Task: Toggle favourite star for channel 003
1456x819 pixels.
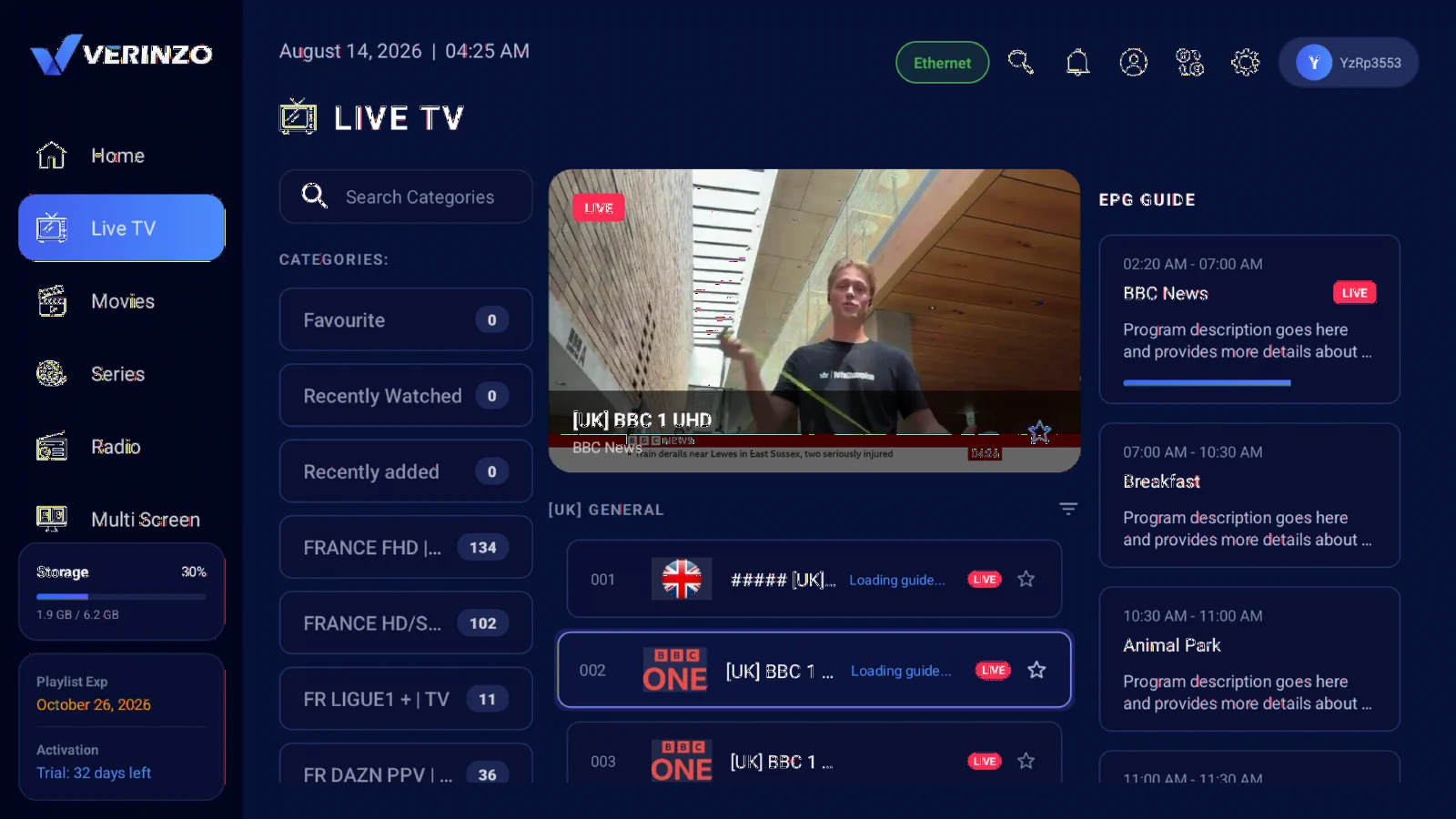Action: [x=1026, y=761]
